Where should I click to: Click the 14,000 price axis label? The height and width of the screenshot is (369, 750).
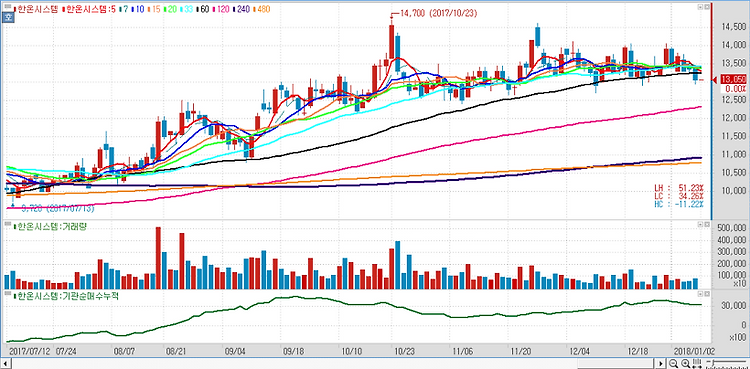[x=733, y=45]
